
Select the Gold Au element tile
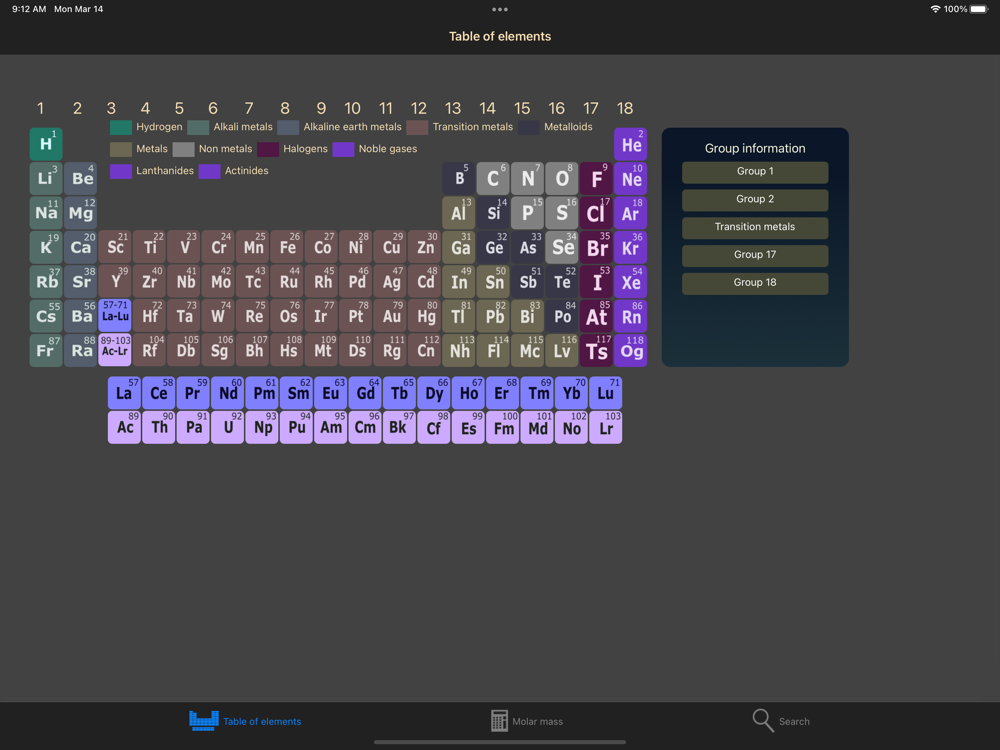tap(390, 316)
